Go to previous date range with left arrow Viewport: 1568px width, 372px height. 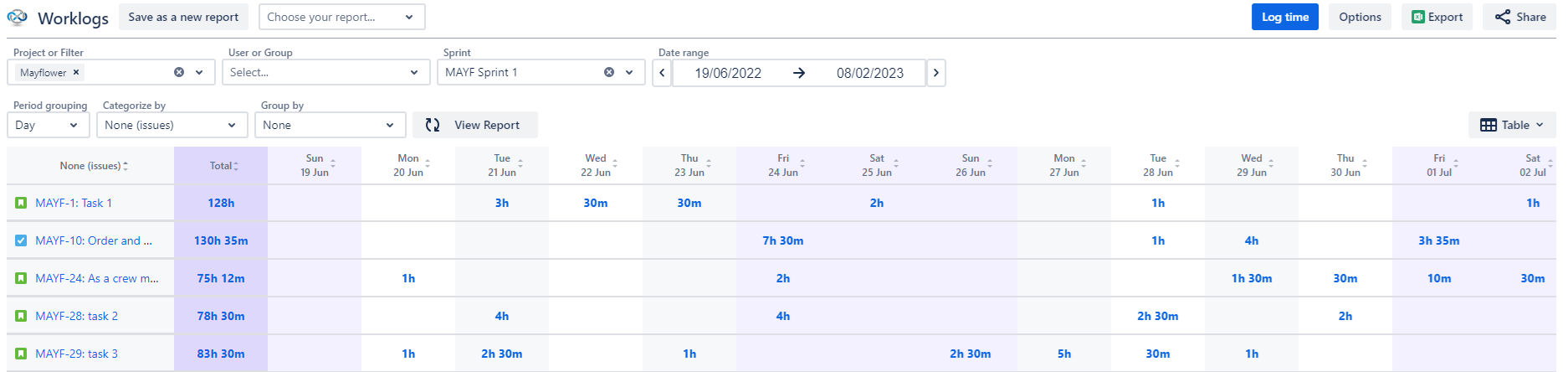662,73
